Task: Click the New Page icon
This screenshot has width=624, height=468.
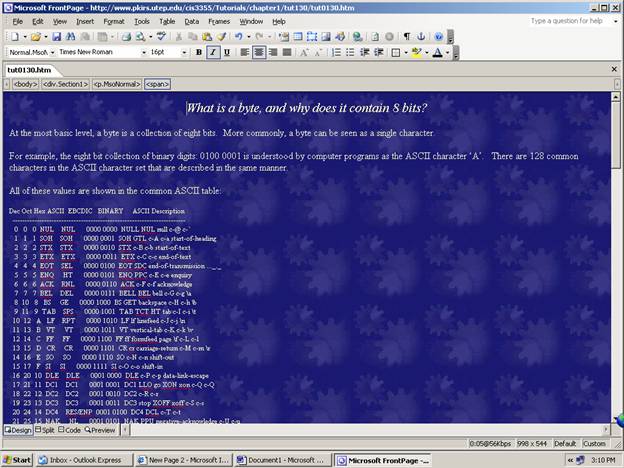Action: tap(15, 37)
